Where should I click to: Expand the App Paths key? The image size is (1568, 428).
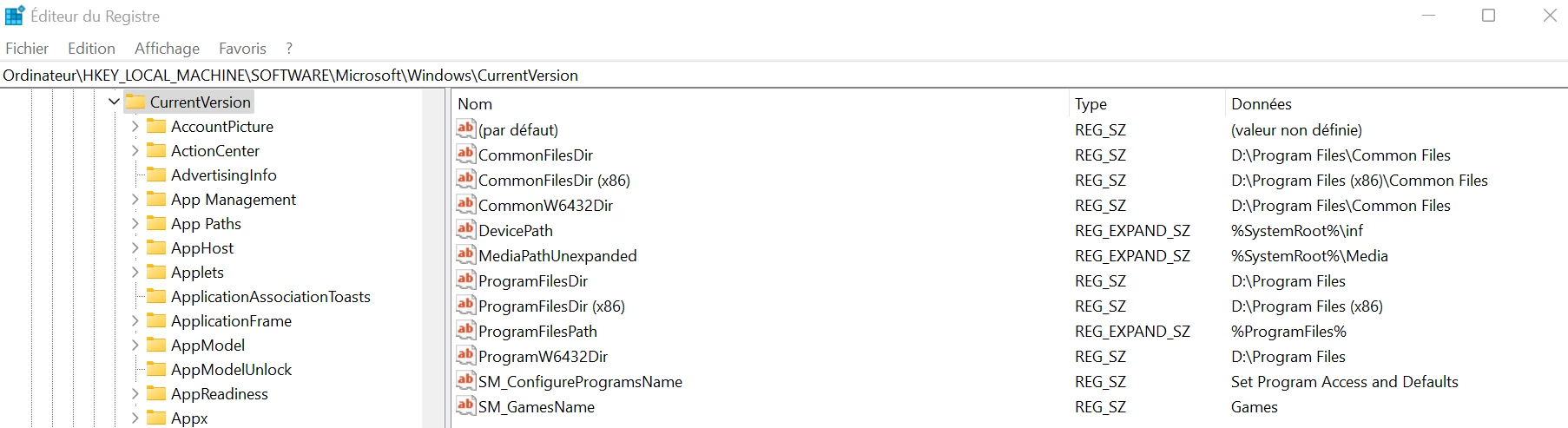point(135,223)
